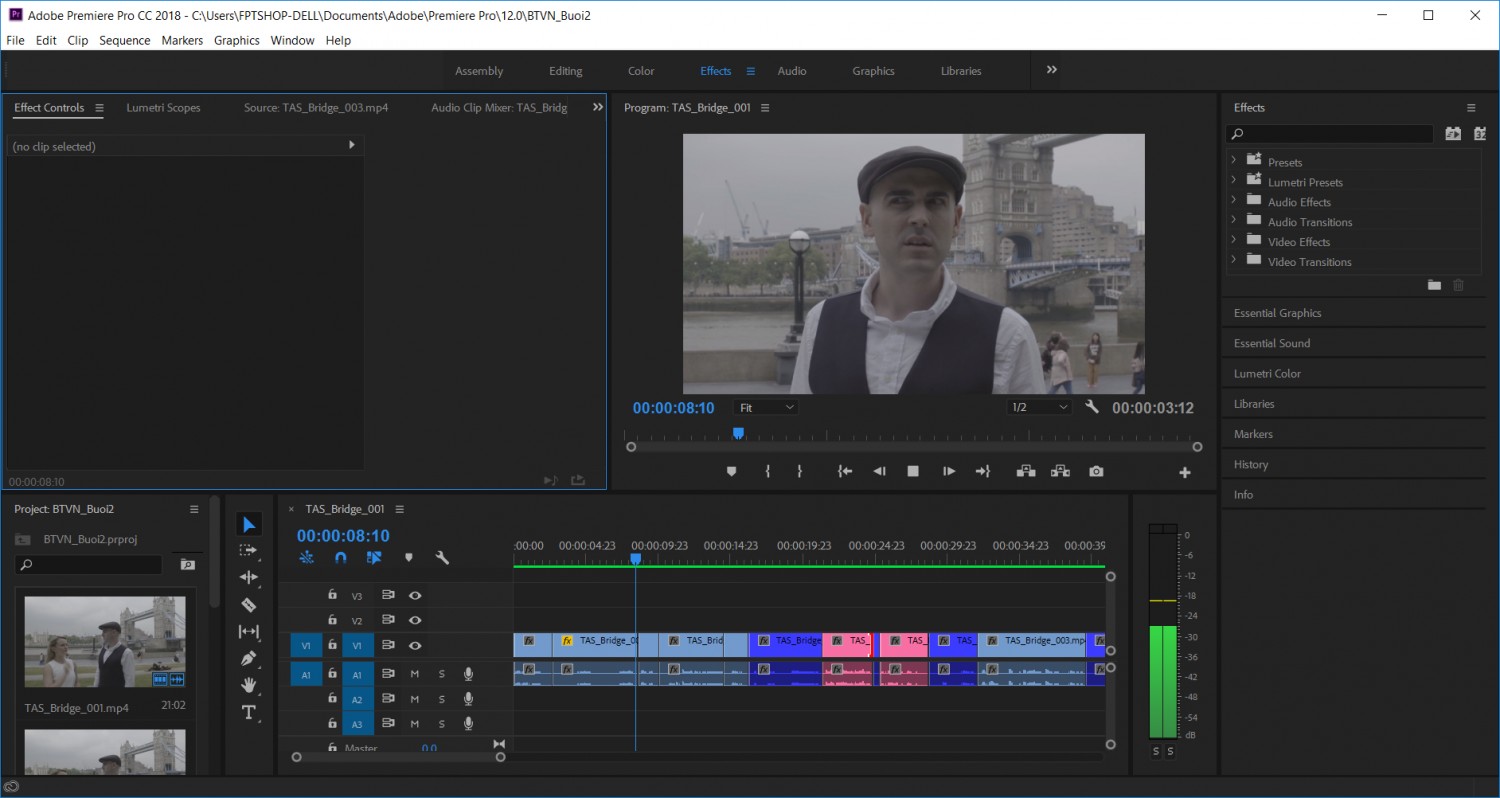Click the Mark In bracket button
Screen dimensions: 1500x798
(767, 471)
